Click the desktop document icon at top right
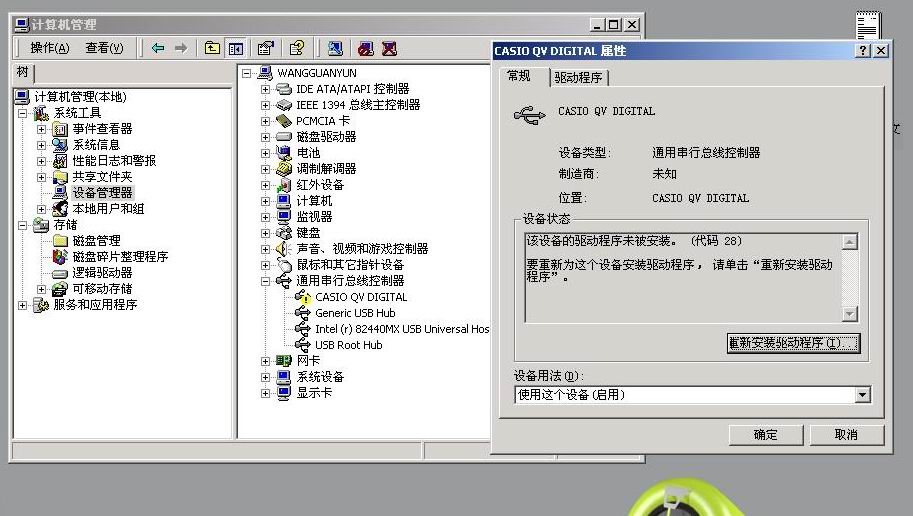Image resolution: width=913 pixels, height=516 pixels. 868,26
